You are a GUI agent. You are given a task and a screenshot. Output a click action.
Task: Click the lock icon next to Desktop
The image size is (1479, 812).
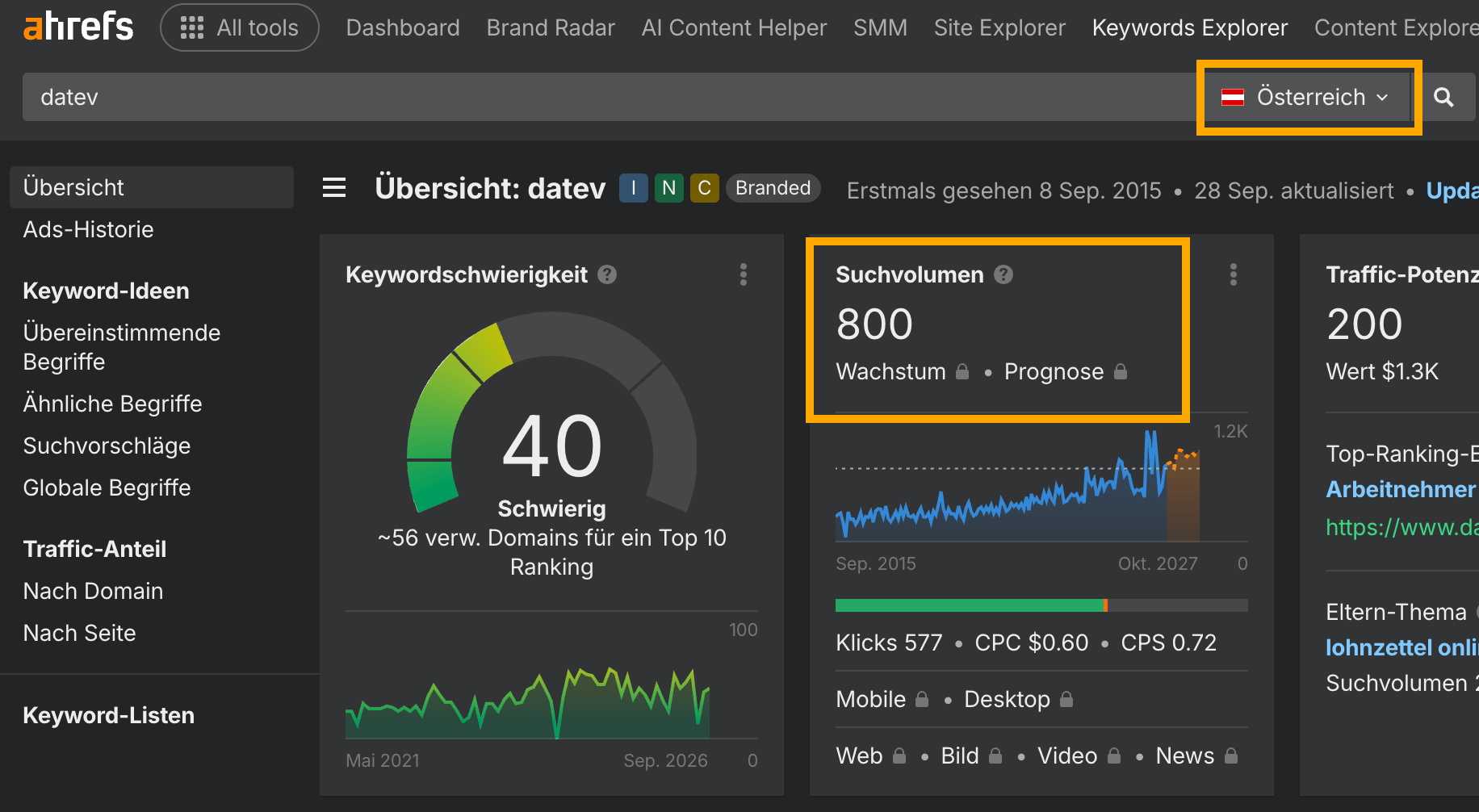[x=1066, y=699]
